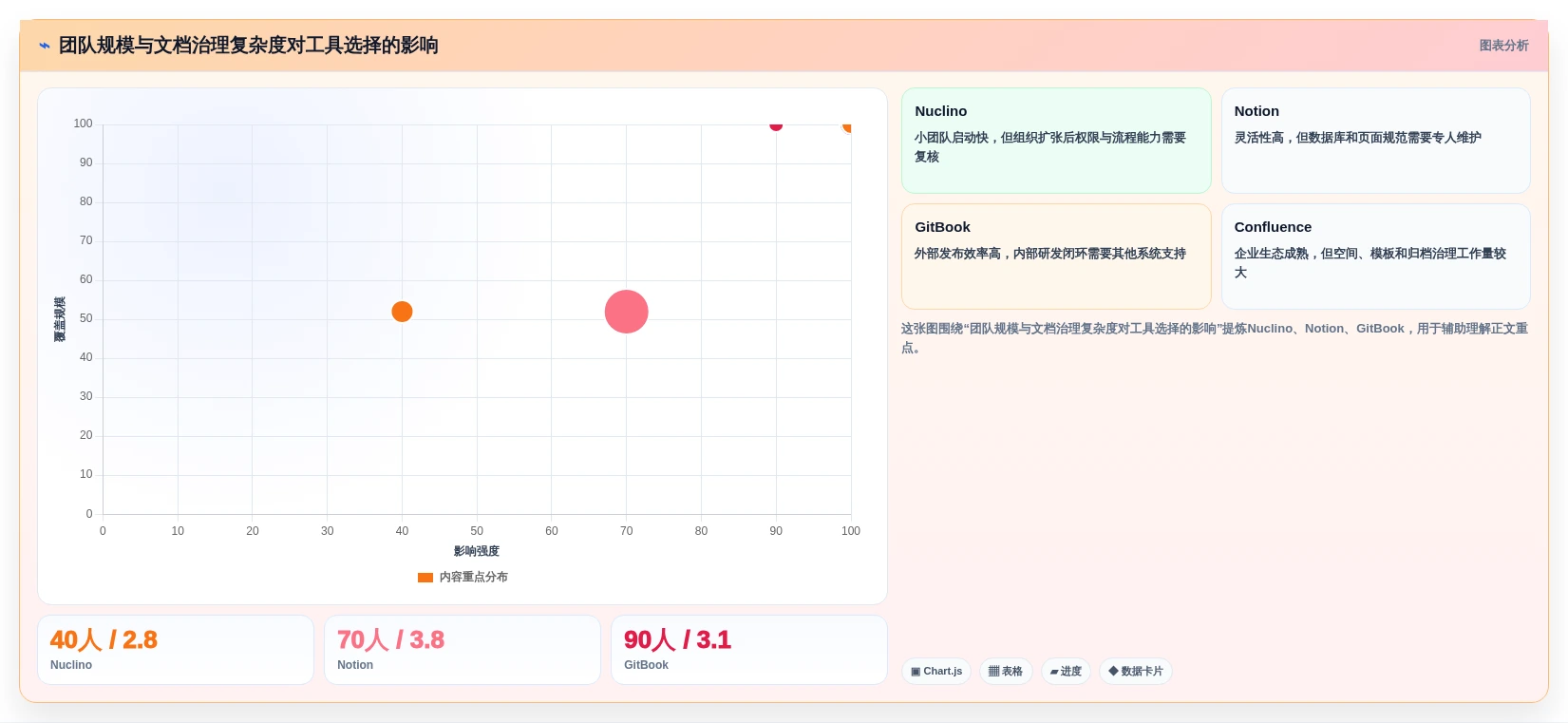1568x723 pixels.
Task: Select the 表格 tag chip
Action: [x=1006, y=671]
